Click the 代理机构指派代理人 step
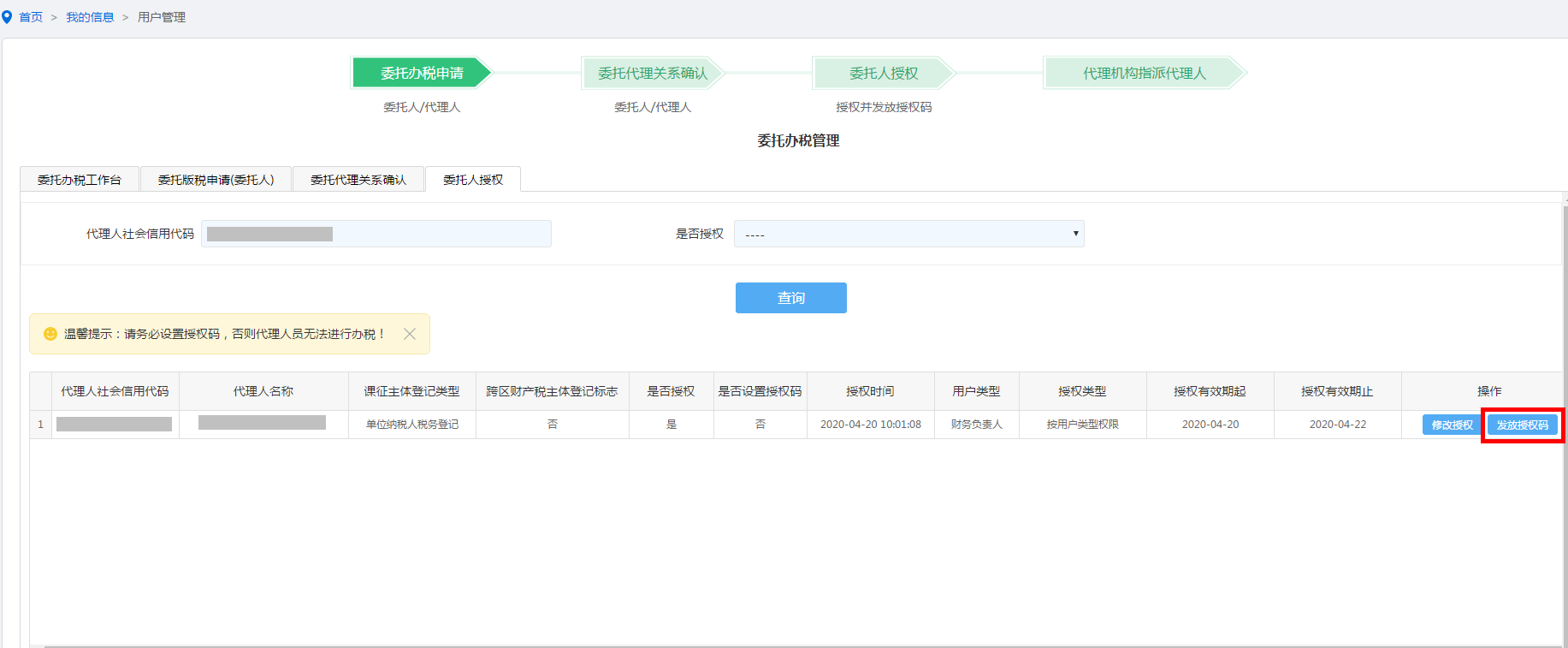This screenshot has height=648, width=1568. coord(1144,74)
